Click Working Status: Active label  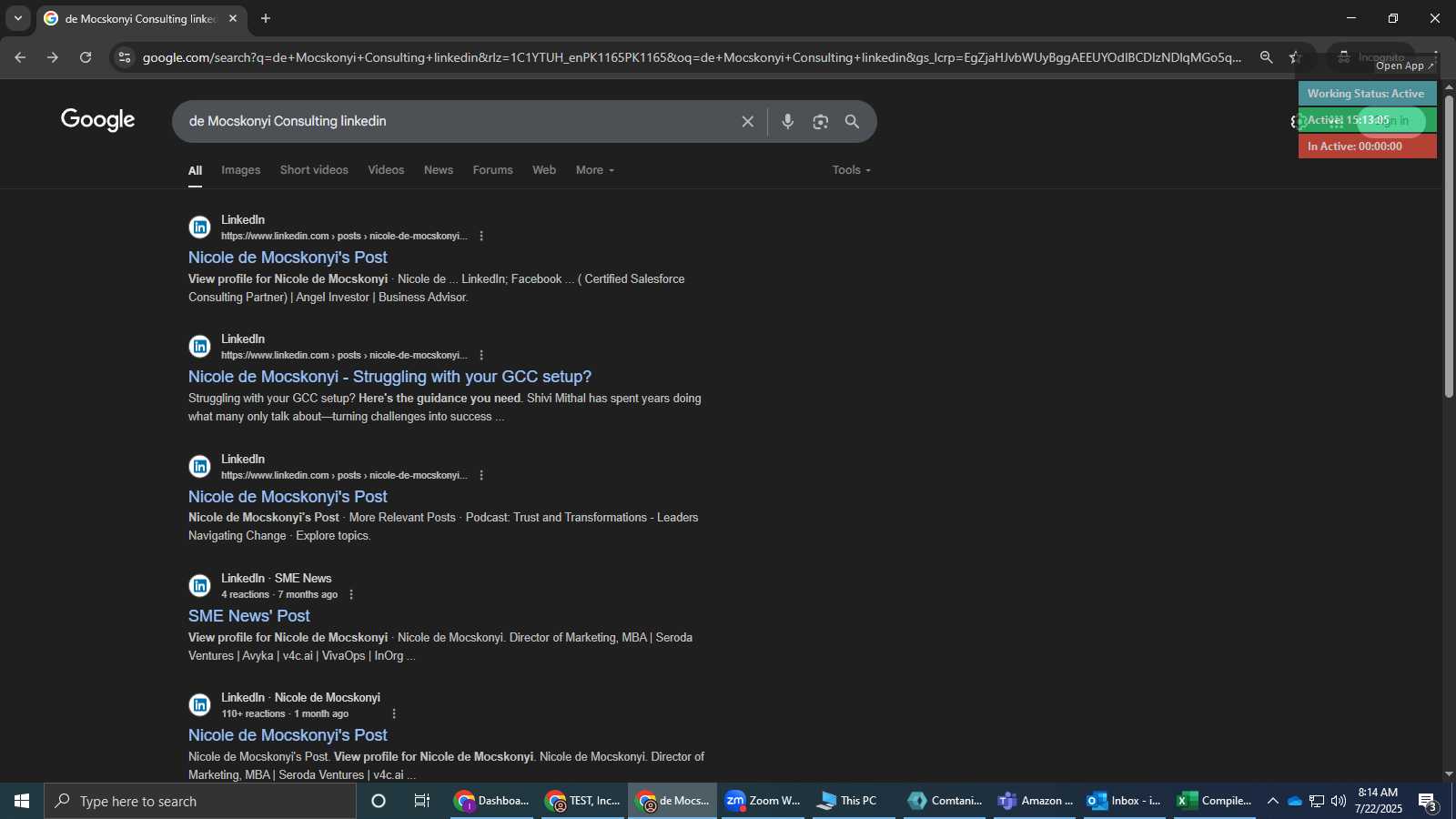click(1367, 94)
